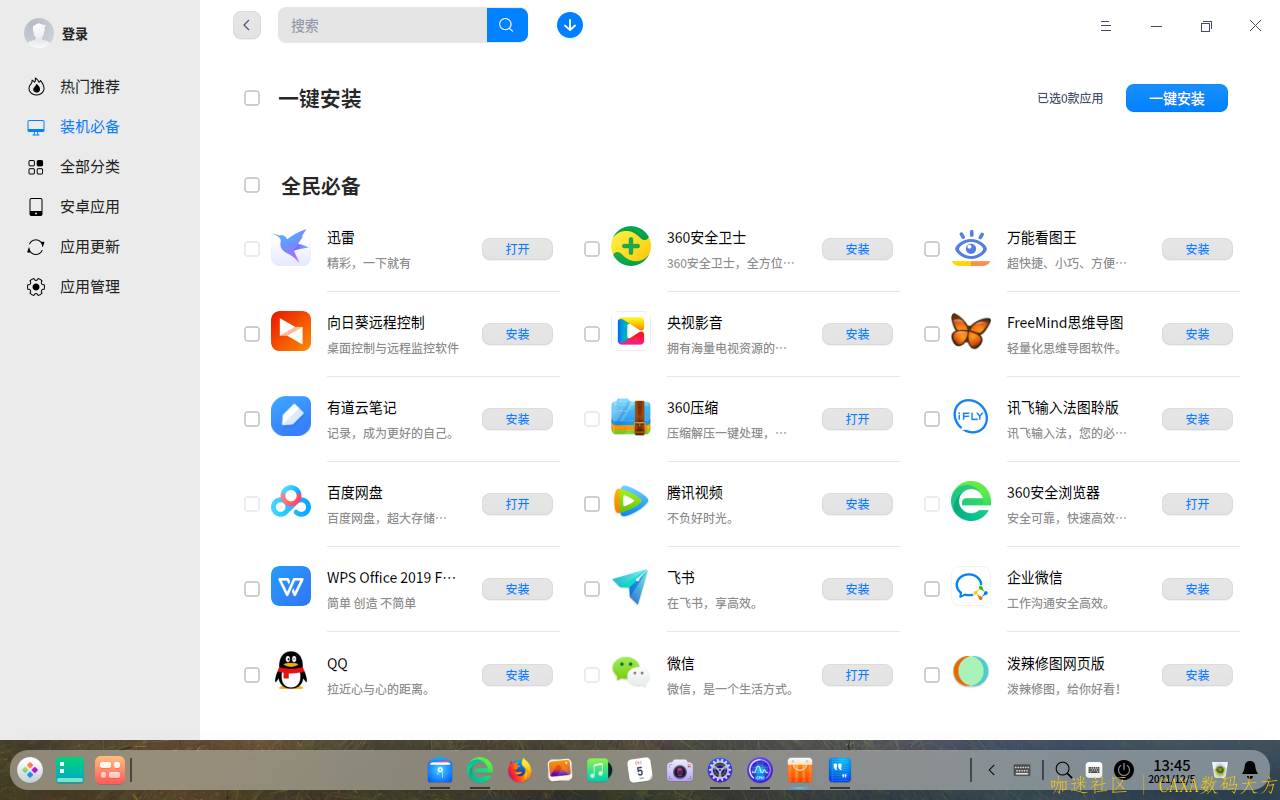
Task: Install 360安全卫士 with 安装 button
Action: pyautogui.click(x=857, y=249)
